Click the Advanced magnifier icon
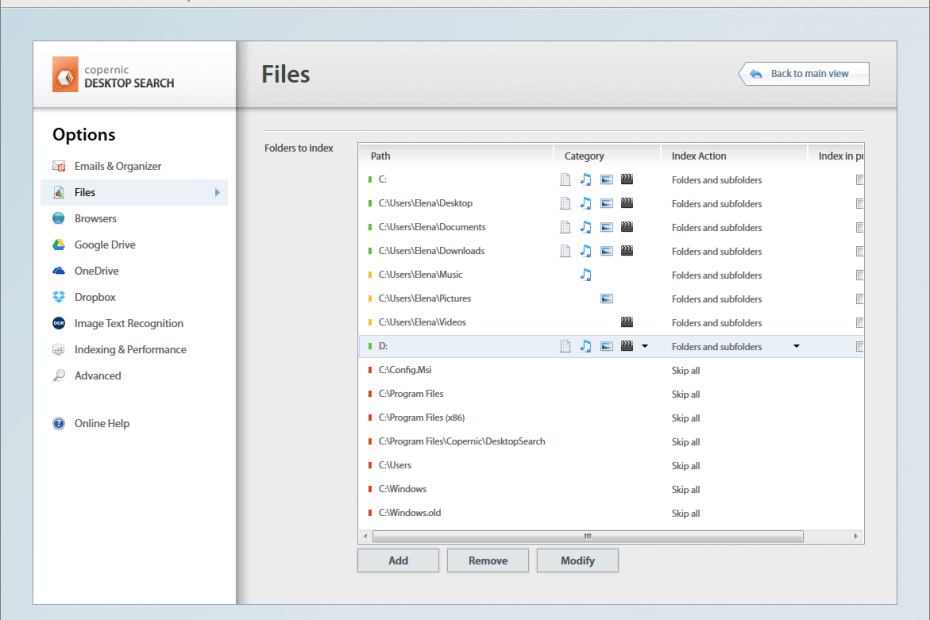Image resolution: width=930 pixels, height=620 pixels. [59, 376]
